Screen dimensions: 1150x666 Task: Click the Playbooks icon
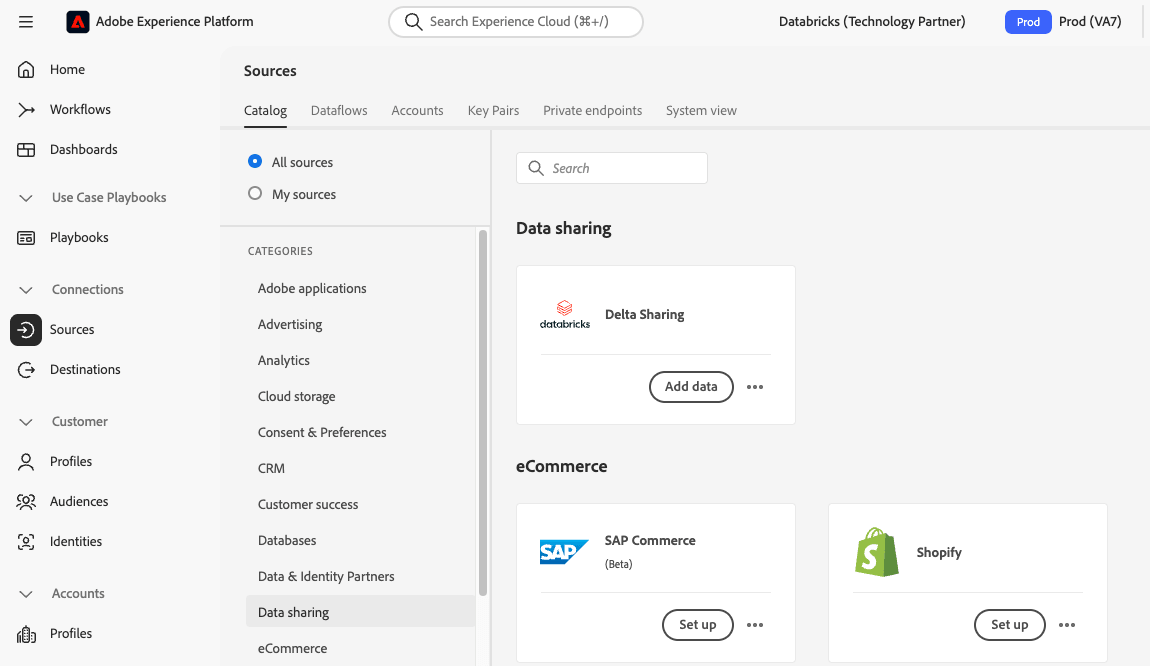click(x=26, y=237)
